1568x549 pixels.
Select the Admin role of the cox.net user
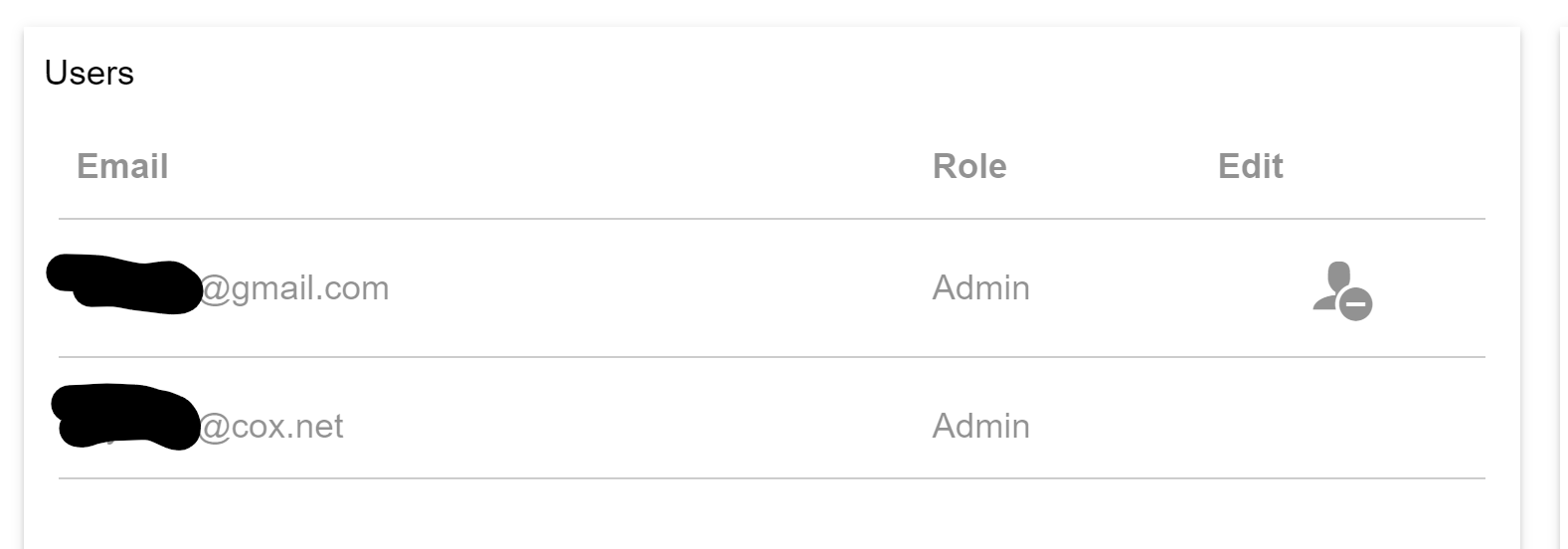pos(980,427)
